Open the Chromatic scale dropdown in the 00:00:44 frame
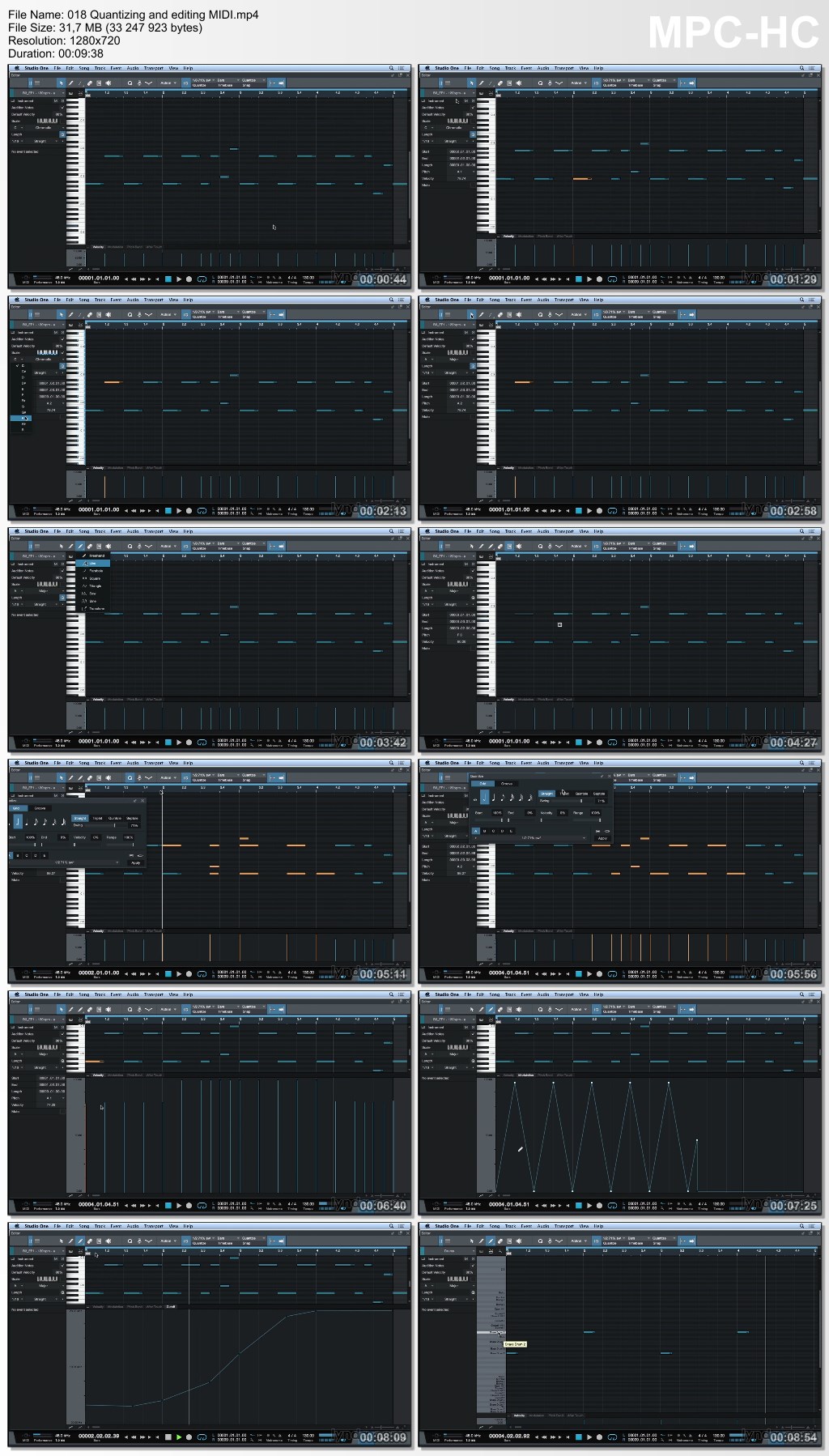 [46, 127]
